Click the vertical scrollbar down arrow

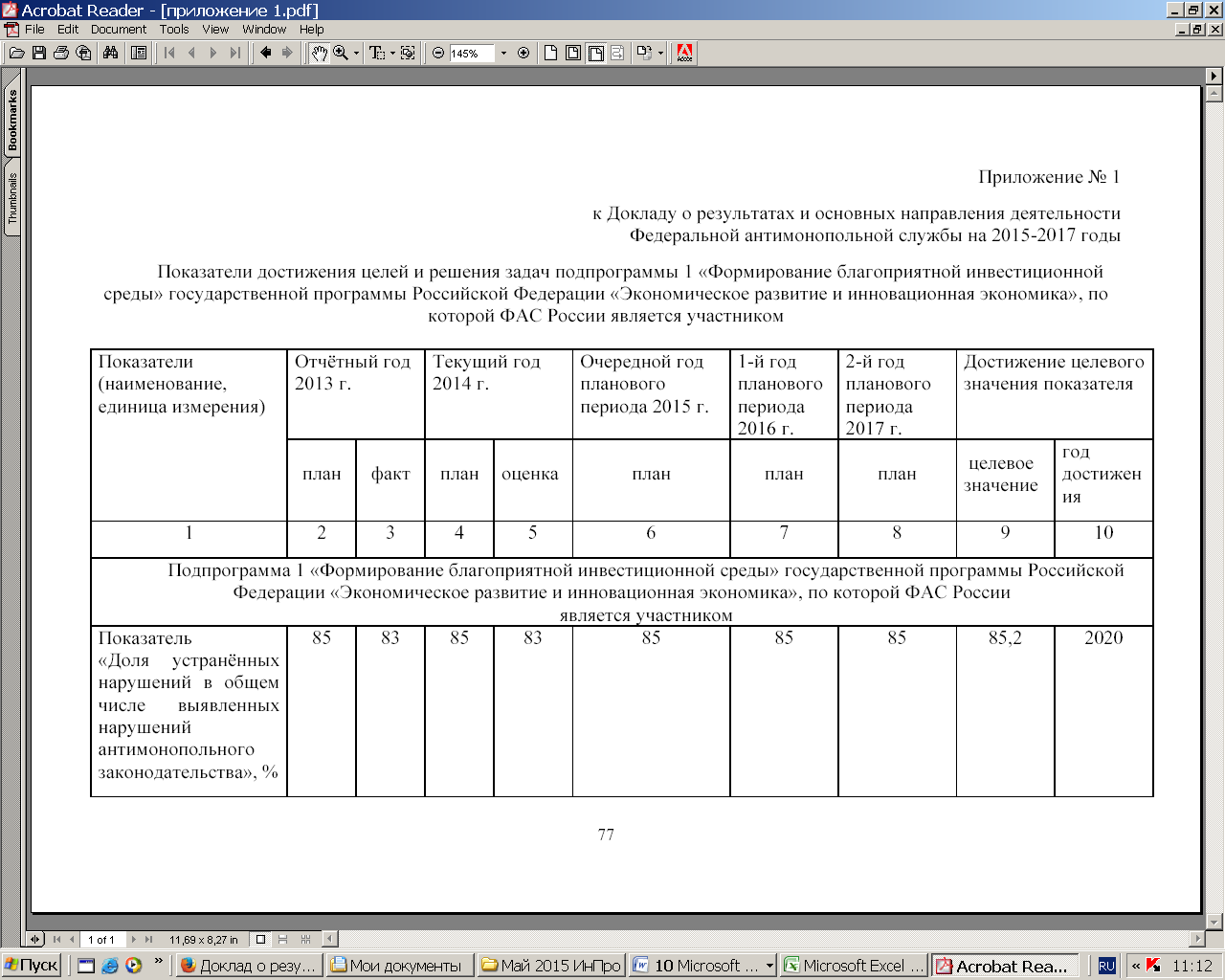(1214, 922)
